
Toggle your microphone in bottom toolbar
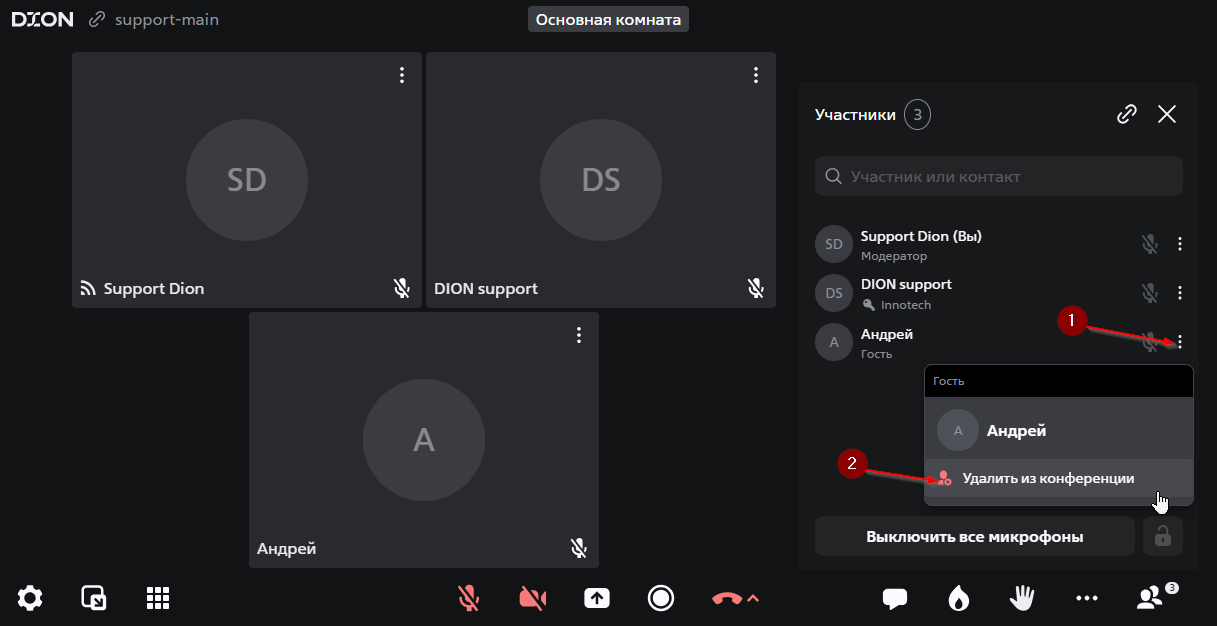pyautogui.click(x=468, y=598)
